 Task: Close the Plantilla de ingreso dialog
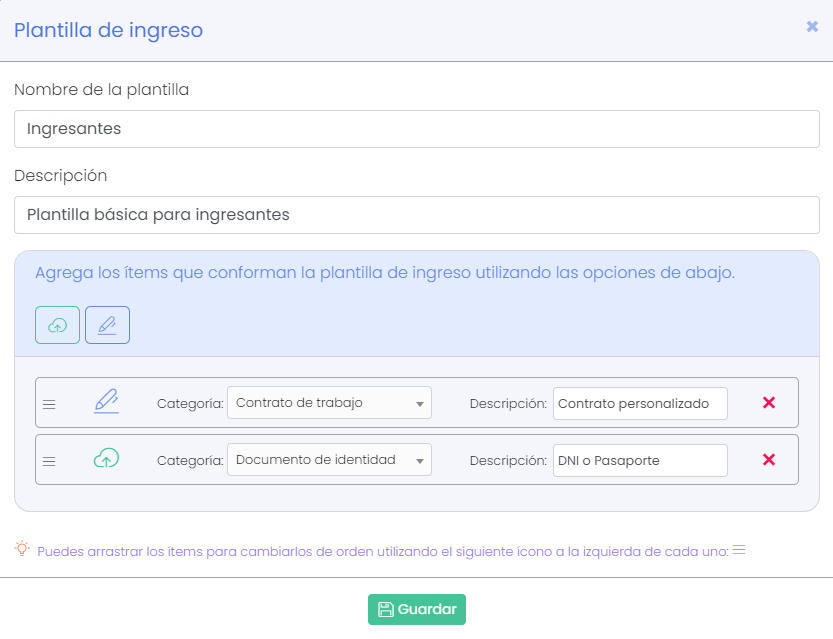pos(812,27)
